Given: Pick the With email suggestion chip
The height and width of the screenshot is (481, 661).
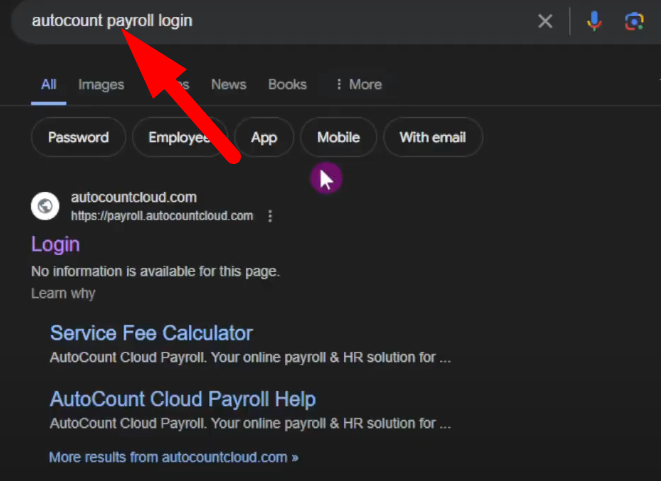Looking at the screenshot, I should pyautogui.click(x=433, y=138).
